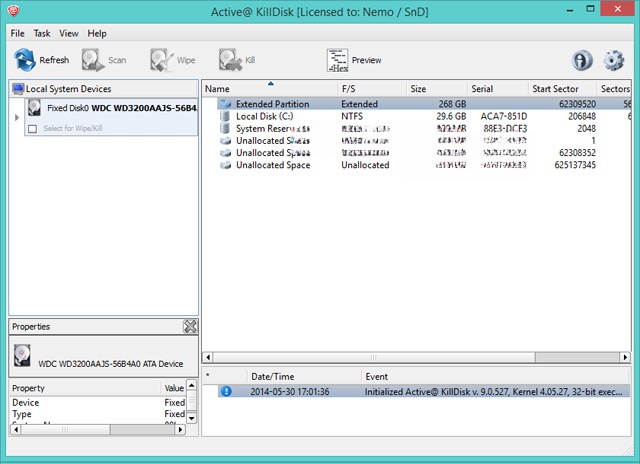This screenshot has width=640, height=464.
Task: Click the partition list horizontal scrollbar thumb
Action: coord(373,357)
